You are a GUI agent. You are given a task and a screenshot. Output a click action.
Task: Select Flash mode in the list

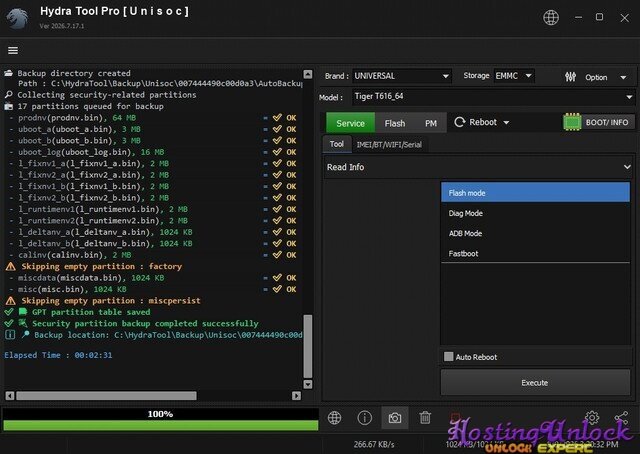click(535, 193)
